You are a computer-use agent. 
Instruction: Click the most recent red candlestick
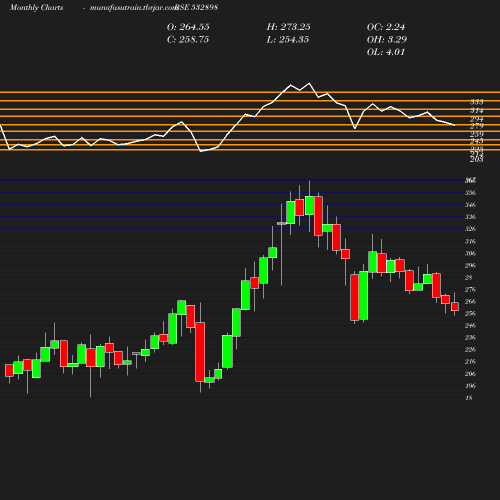[455, 307]
